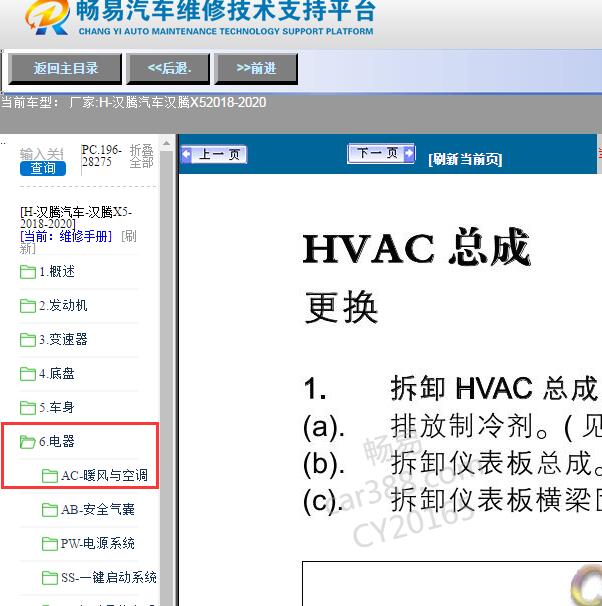Open AB-安全气囊 subfolder
This screenshot has height=606, width=602.
pyautogui.click(x=98, y=510)
